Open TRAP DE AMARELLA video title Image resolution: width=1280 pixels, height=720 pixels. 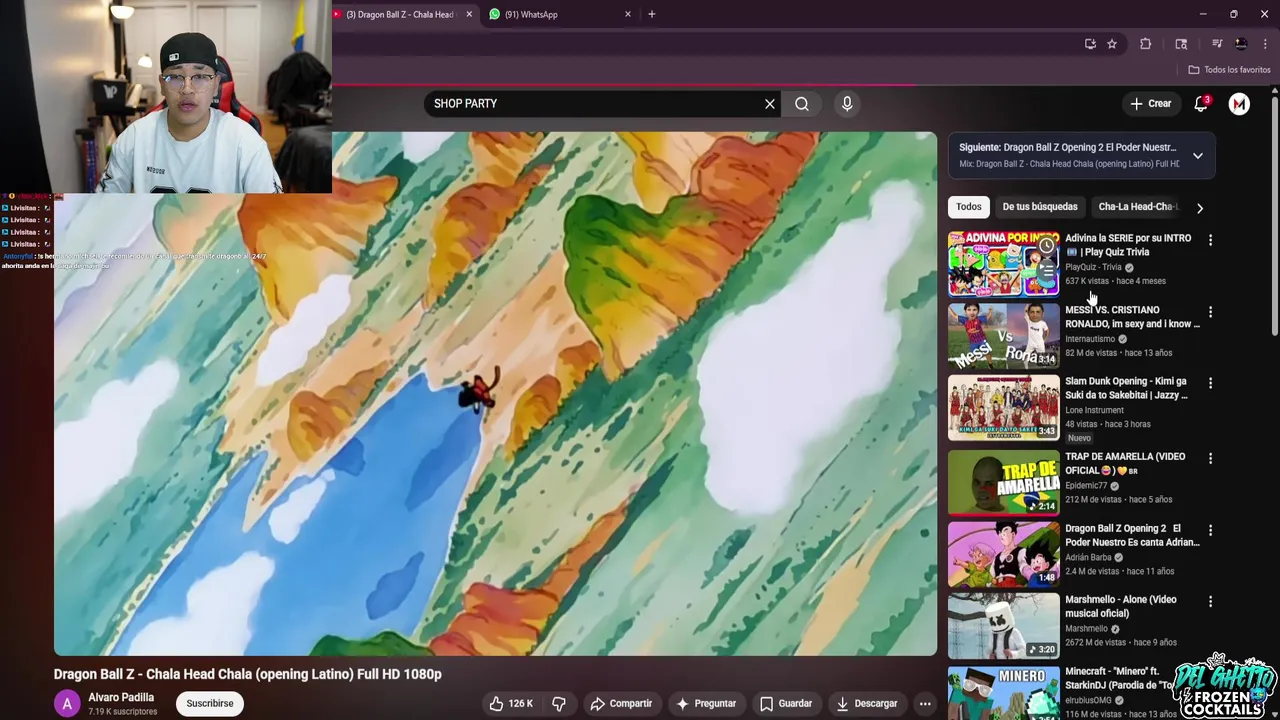[1125, 463]
